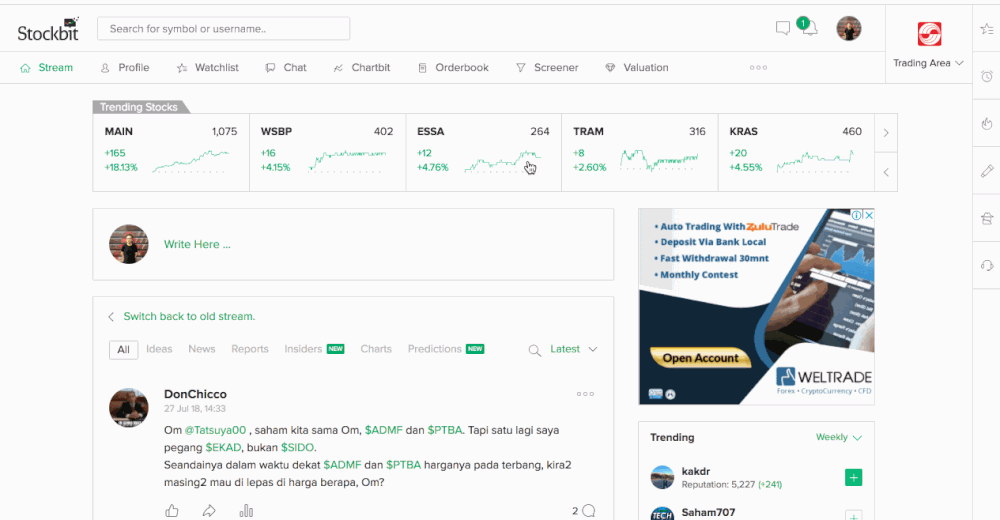Select the News stream filter

[x=202, y=349]
